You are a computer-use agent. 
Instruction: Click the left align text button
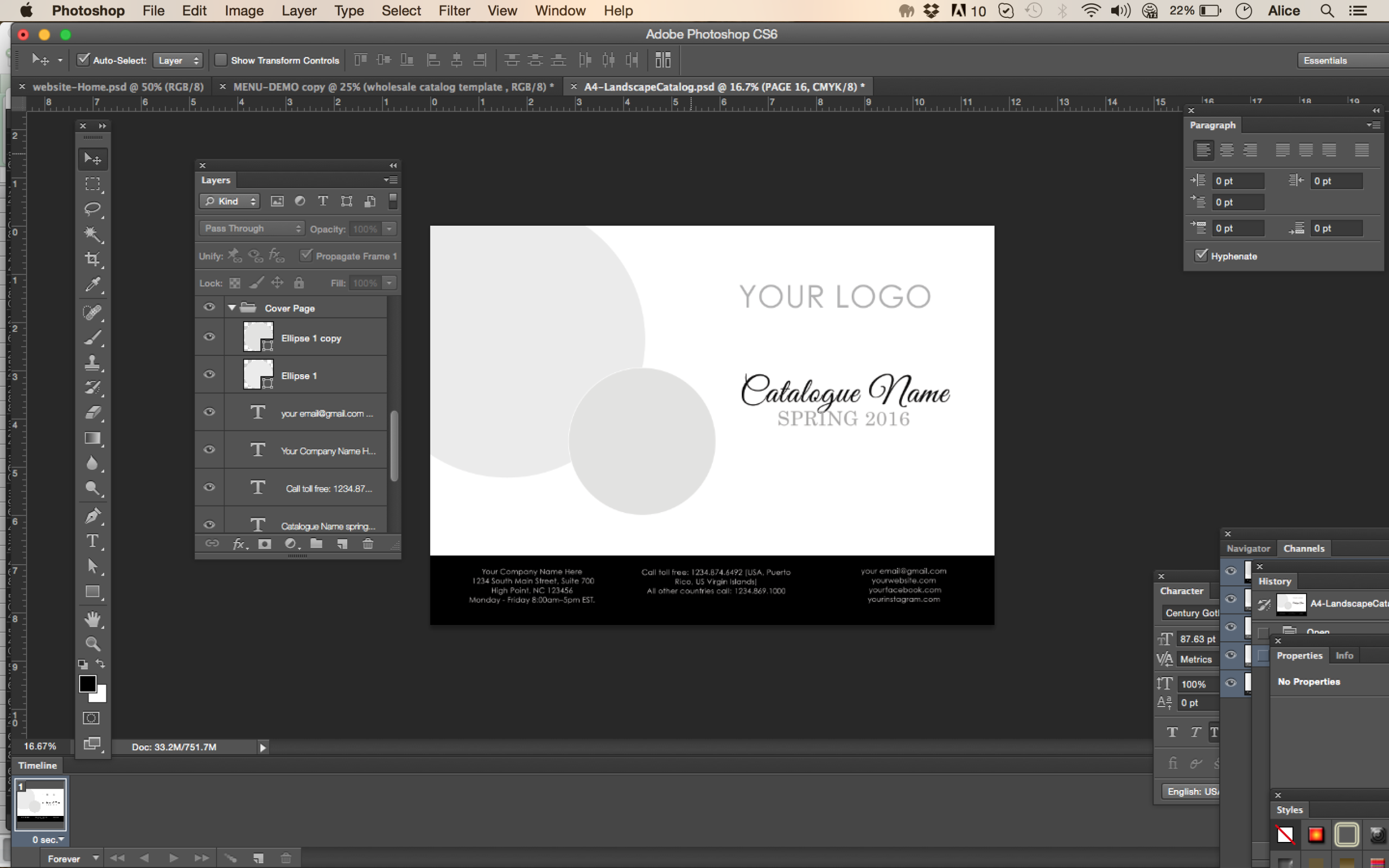(1203, 150)
